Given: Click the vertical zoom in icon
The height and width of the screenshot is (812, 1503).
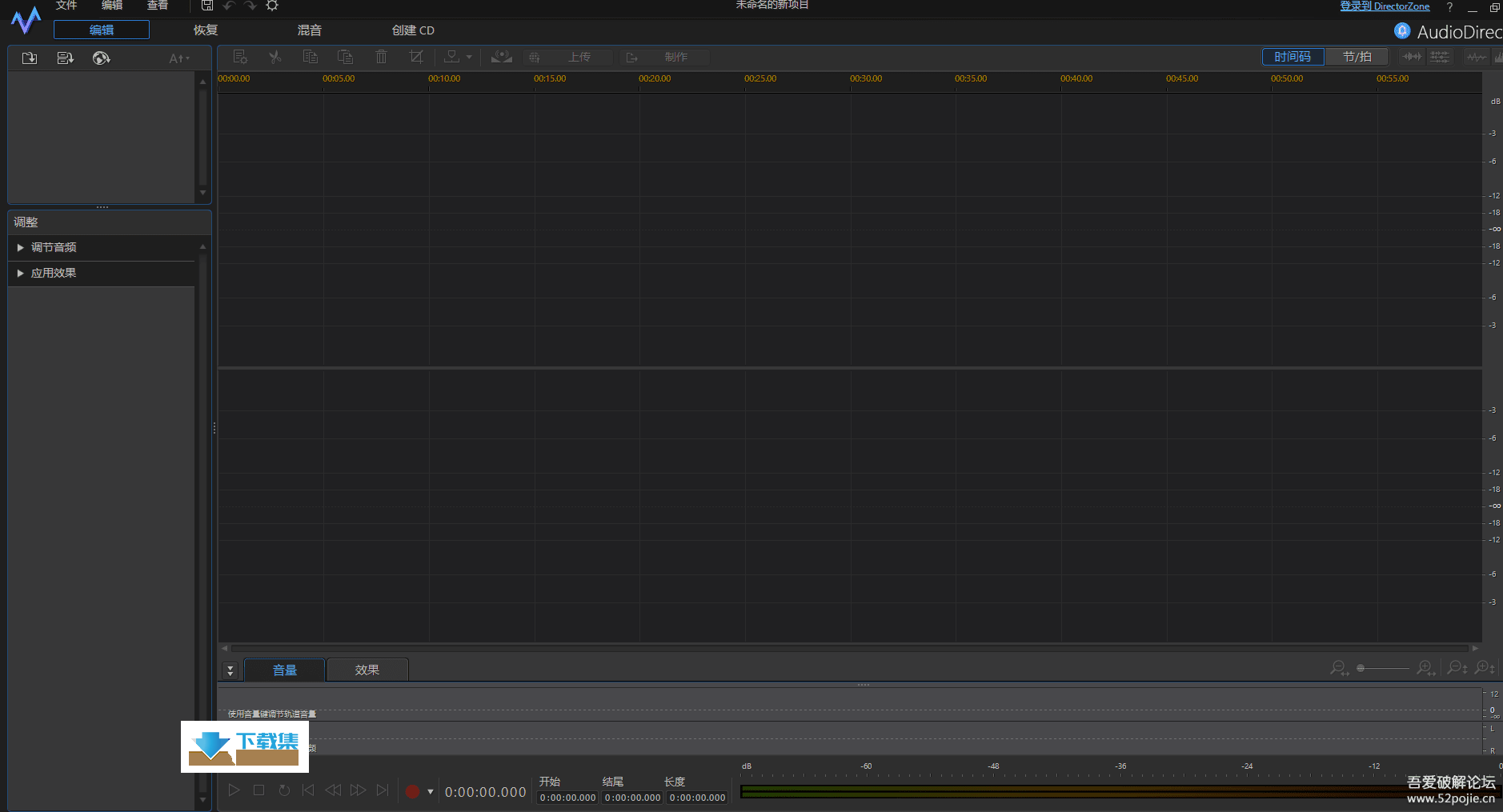Looking at the screenshot, I should coord(1485,668).
